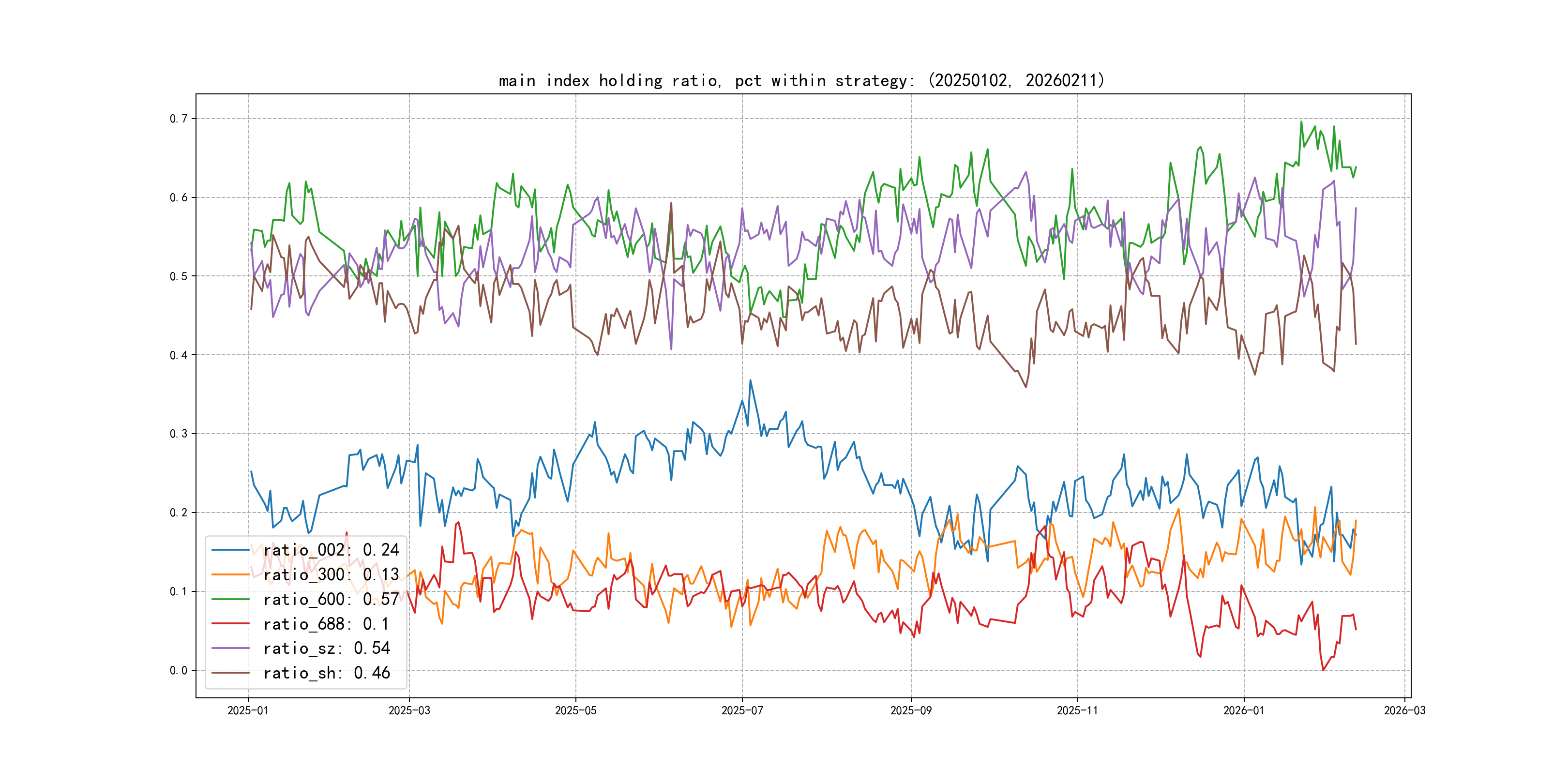Screen dimensions: 1568x784
Task: Select the 'ratio_002: 0.24' legend label
Action: point(331,550)
